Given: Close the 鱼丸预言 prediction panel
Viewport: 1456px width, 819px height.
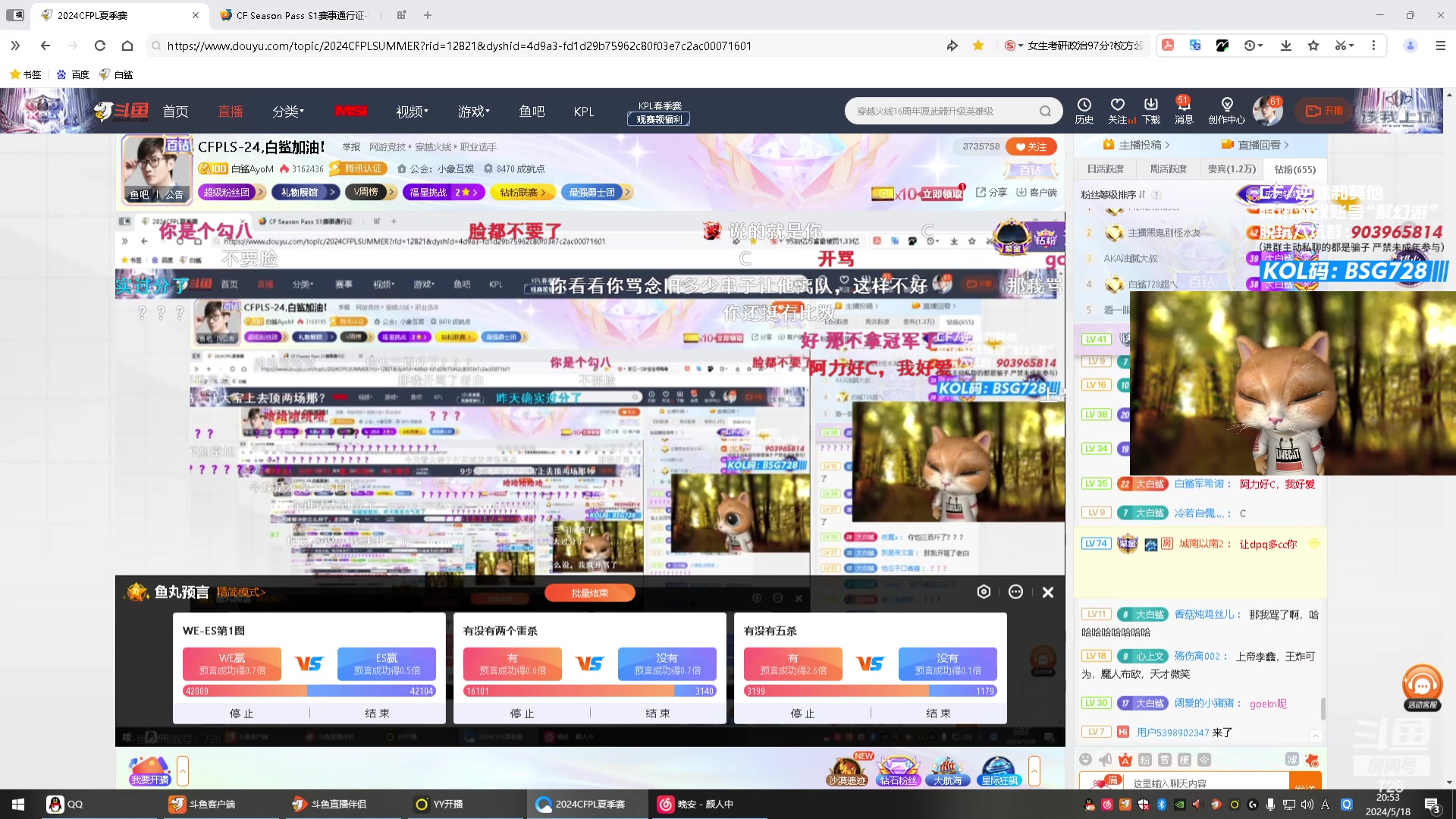Looking at the screenshot, I should [x=1048, y=592].
